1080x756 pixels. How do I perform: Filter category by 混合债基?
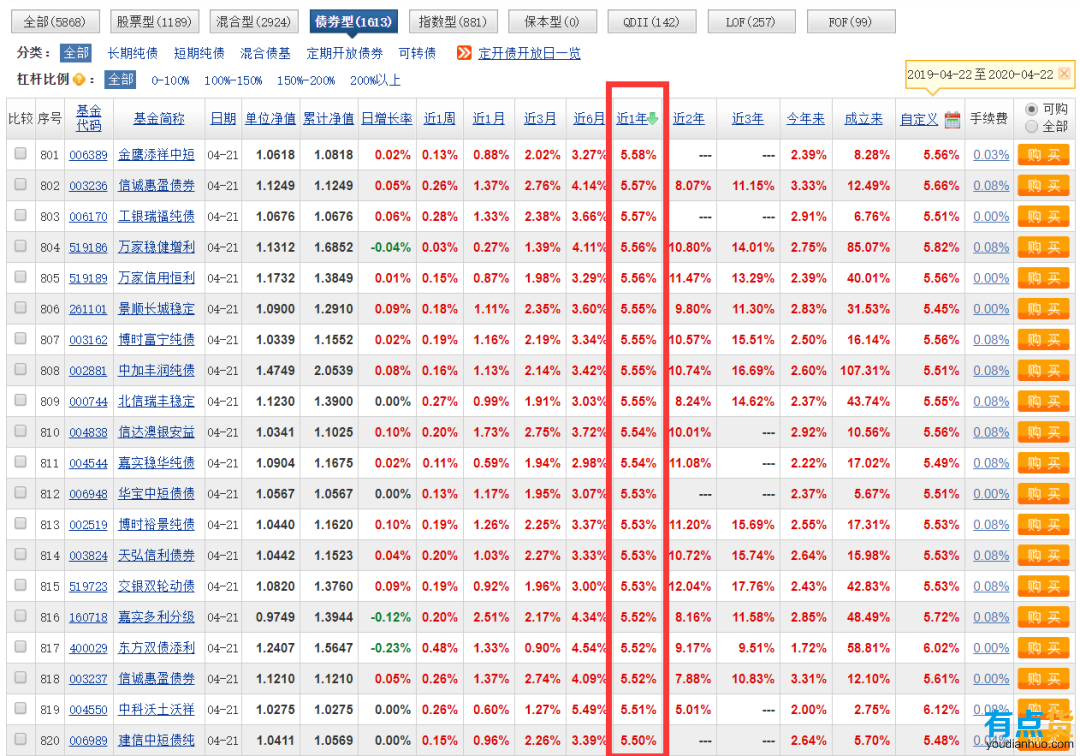(265, 53)
